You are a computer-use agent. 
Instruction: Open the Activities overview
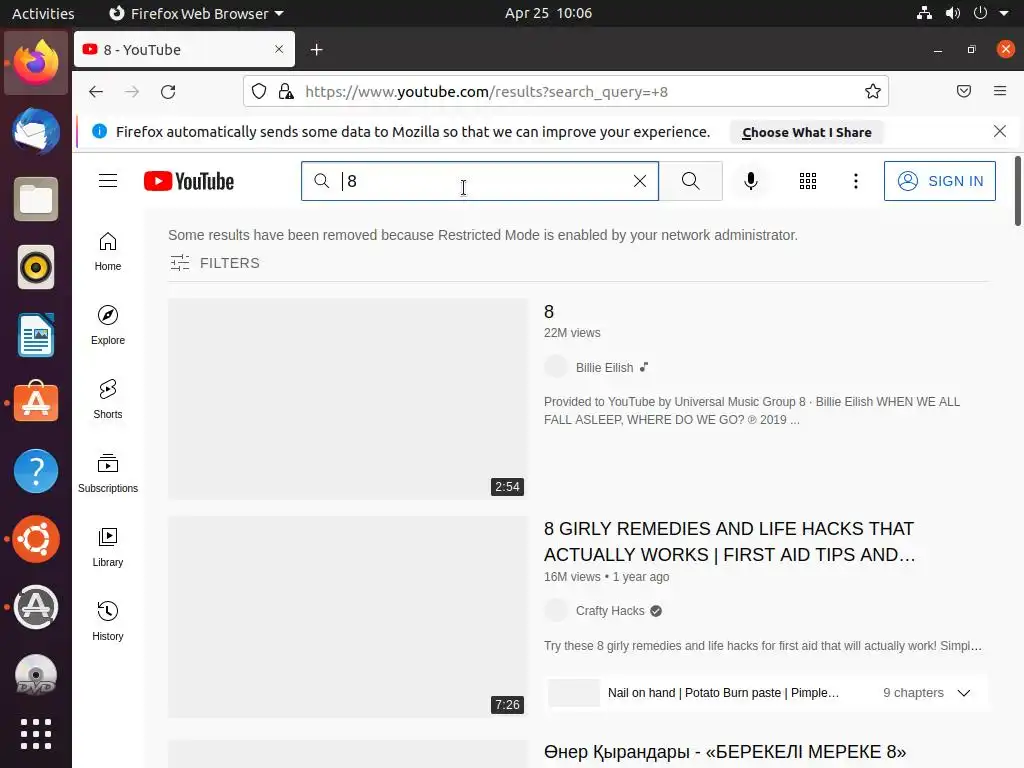point(43,13)
